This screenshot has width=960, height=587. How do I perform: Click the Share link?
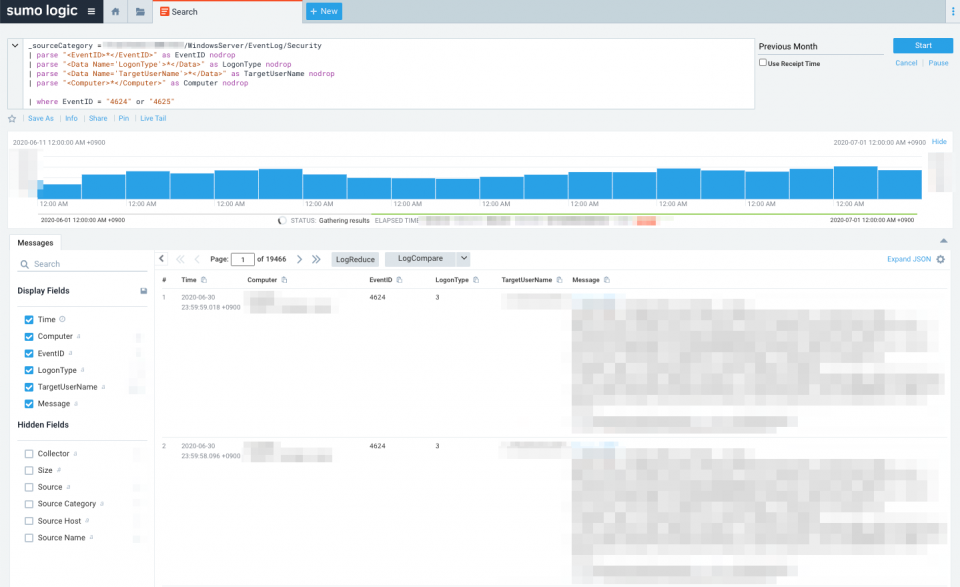(98, 118)
